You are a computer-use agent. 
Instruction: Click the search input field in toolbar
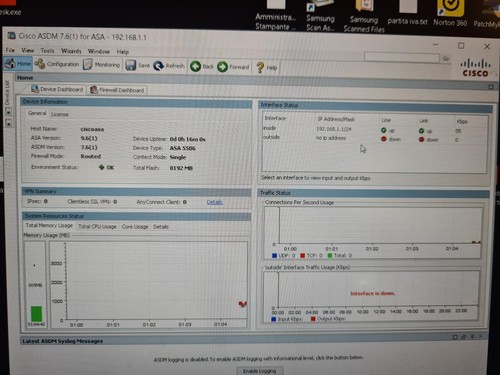click(402, 57)
